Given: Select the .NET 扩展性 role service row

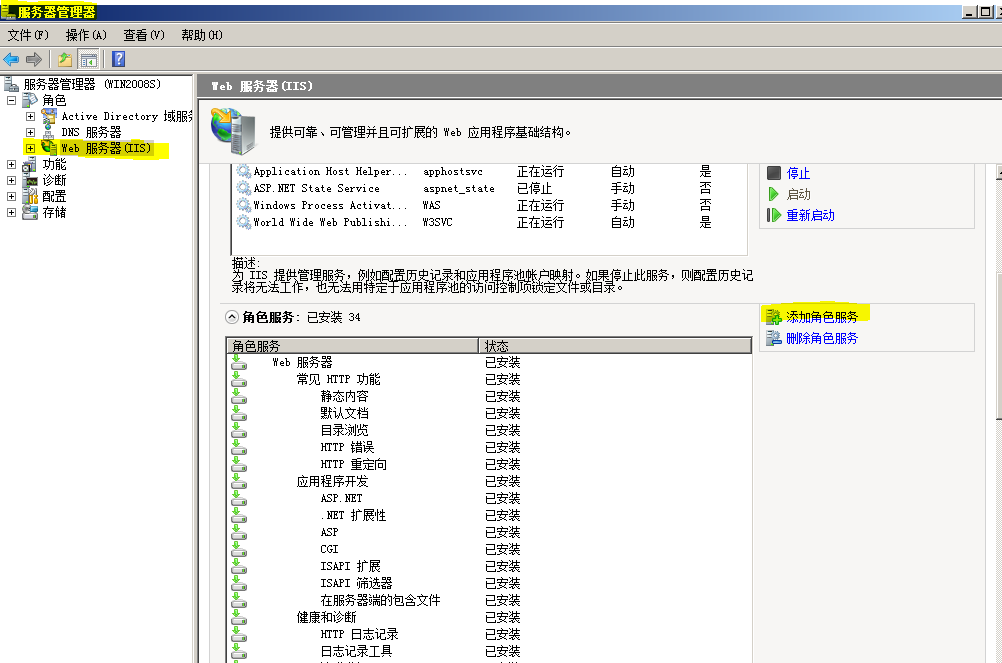Looking at the screenshot, I should (x=489, y=515).
